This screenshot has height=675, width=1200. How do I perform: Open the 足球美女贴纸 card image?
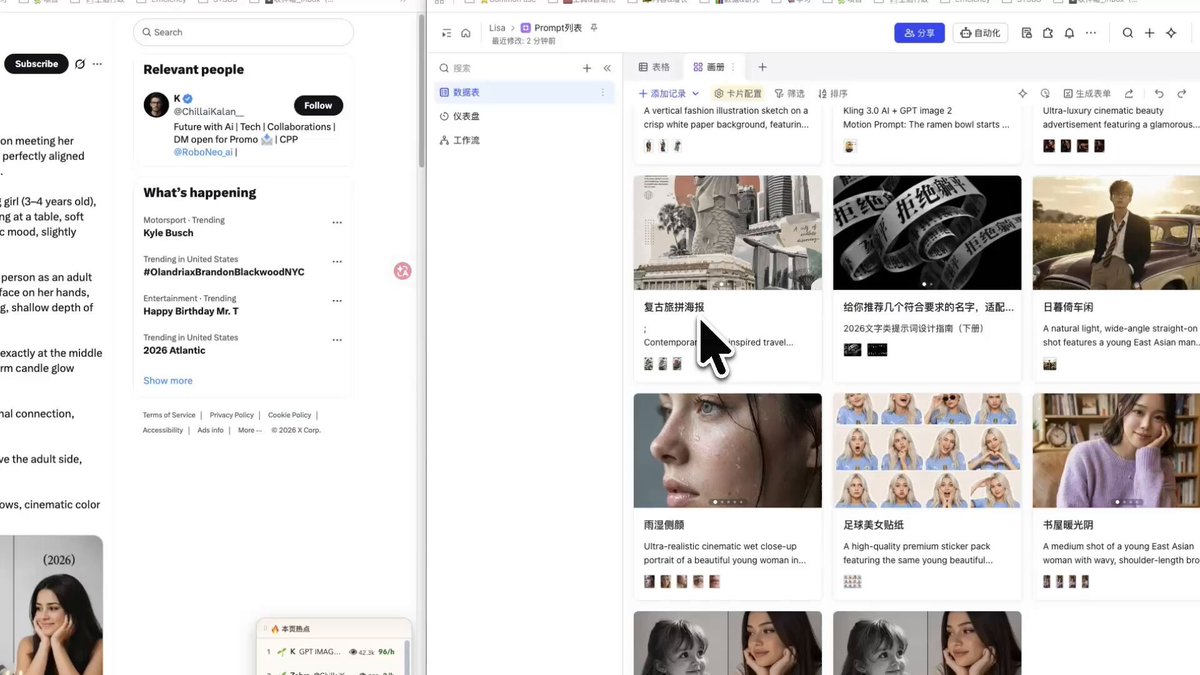[x=927, y=450]
